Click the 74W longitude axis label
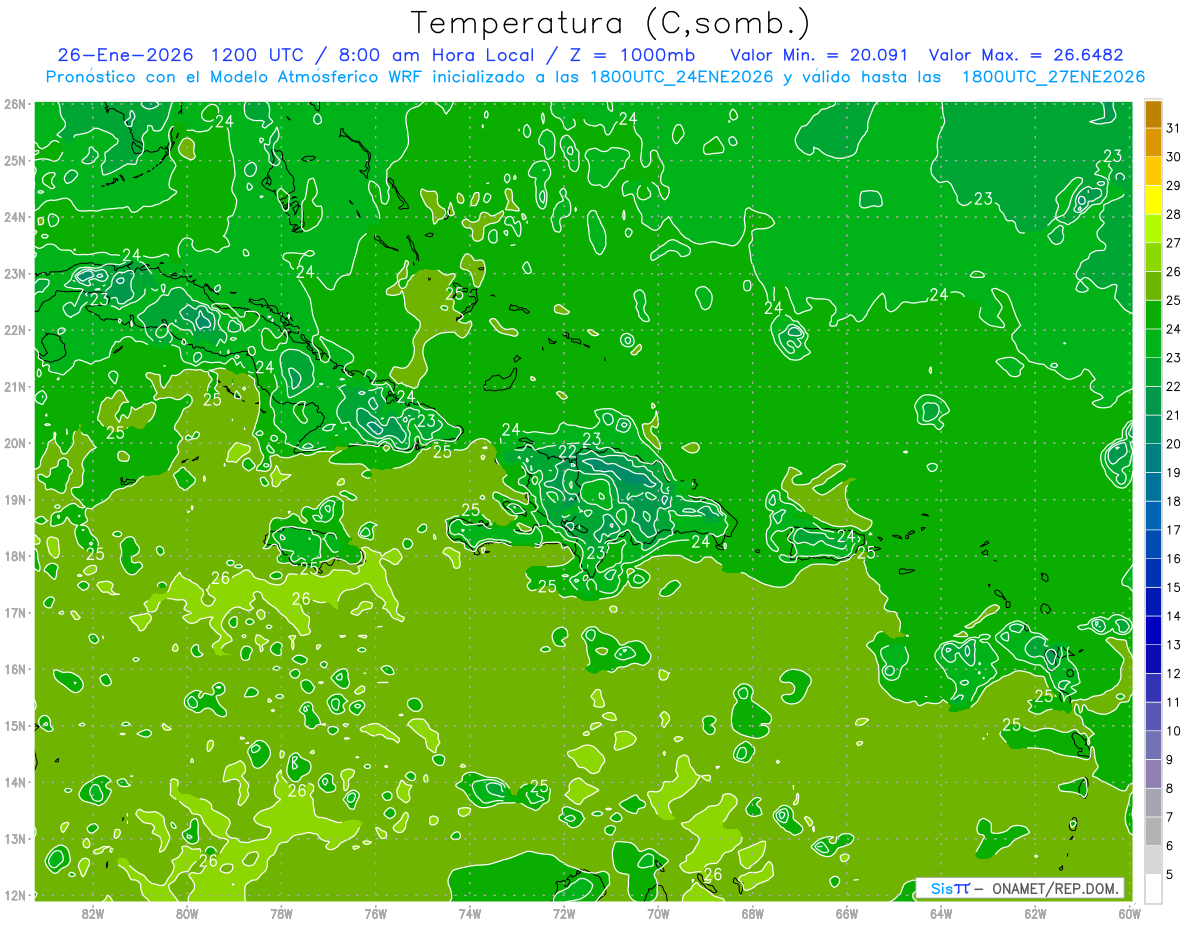The width and height of the screenshot is (1200, 927). [x=470, y=914]
